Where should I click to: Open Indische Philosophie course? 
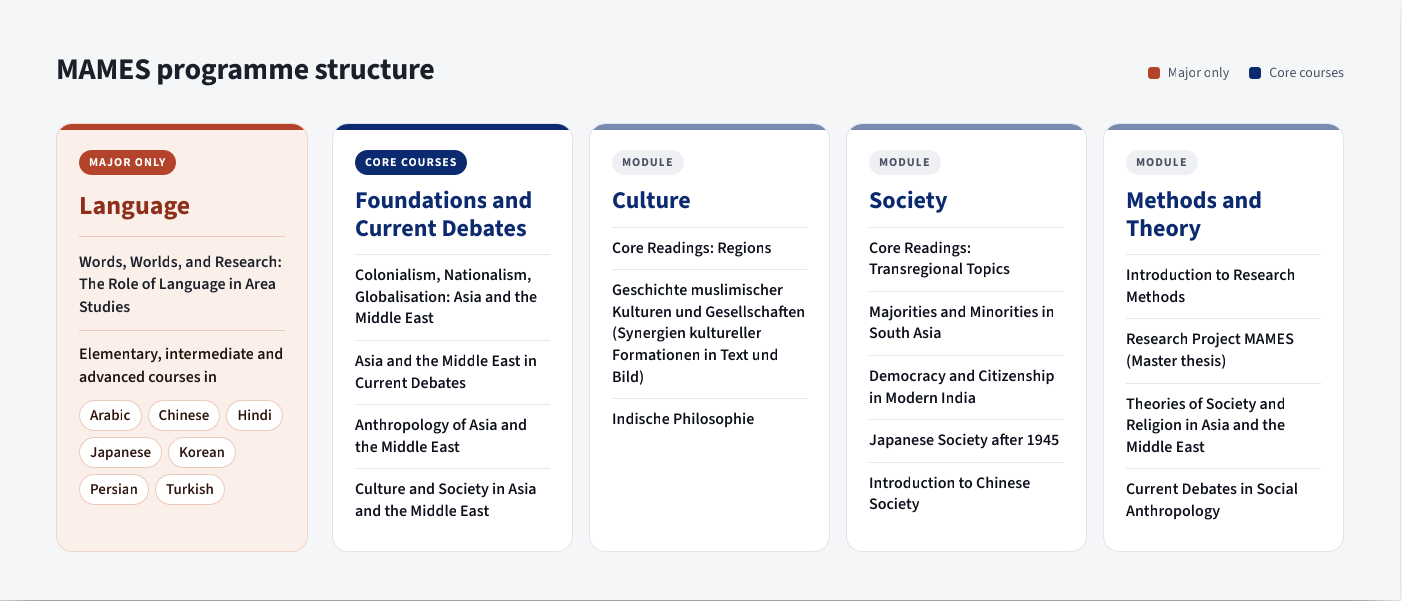pyautogui.click(x=683, y=419)
